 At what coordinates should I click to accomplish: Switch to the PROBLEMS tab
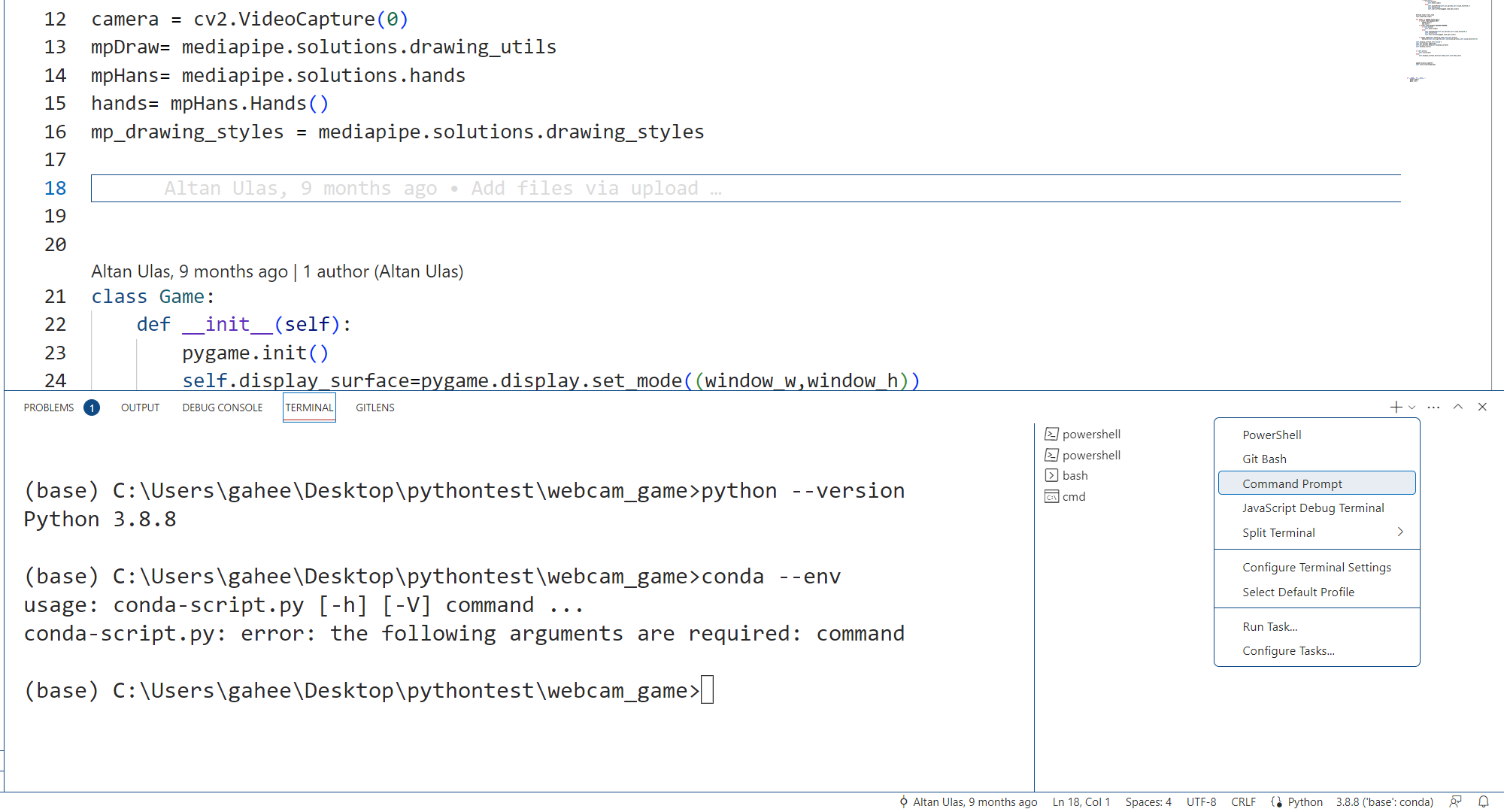[x=49, y=408]
